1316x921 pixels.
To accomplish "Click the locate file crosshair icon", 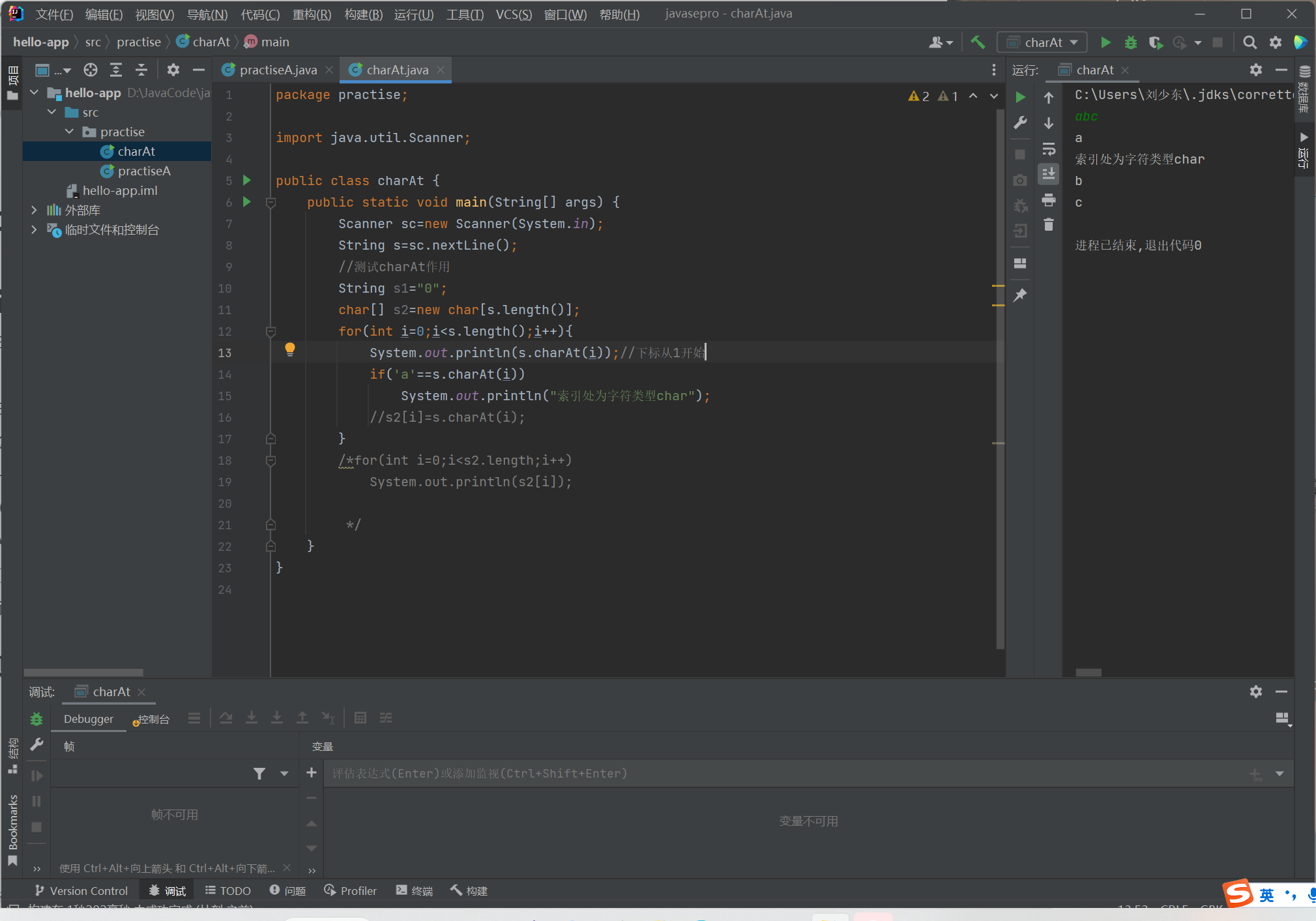I will 91,70.
